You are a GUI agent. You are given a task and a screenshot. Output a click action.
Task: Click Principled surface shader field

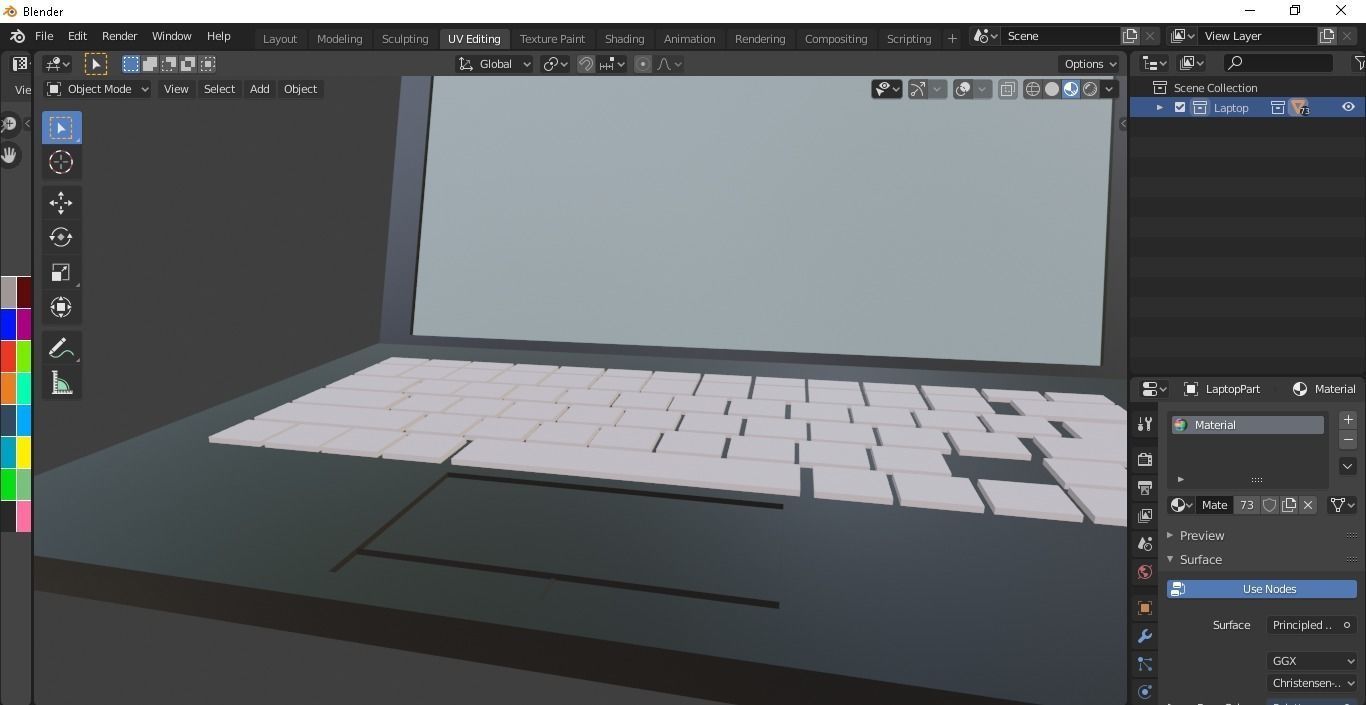[x=1312, y=625]
